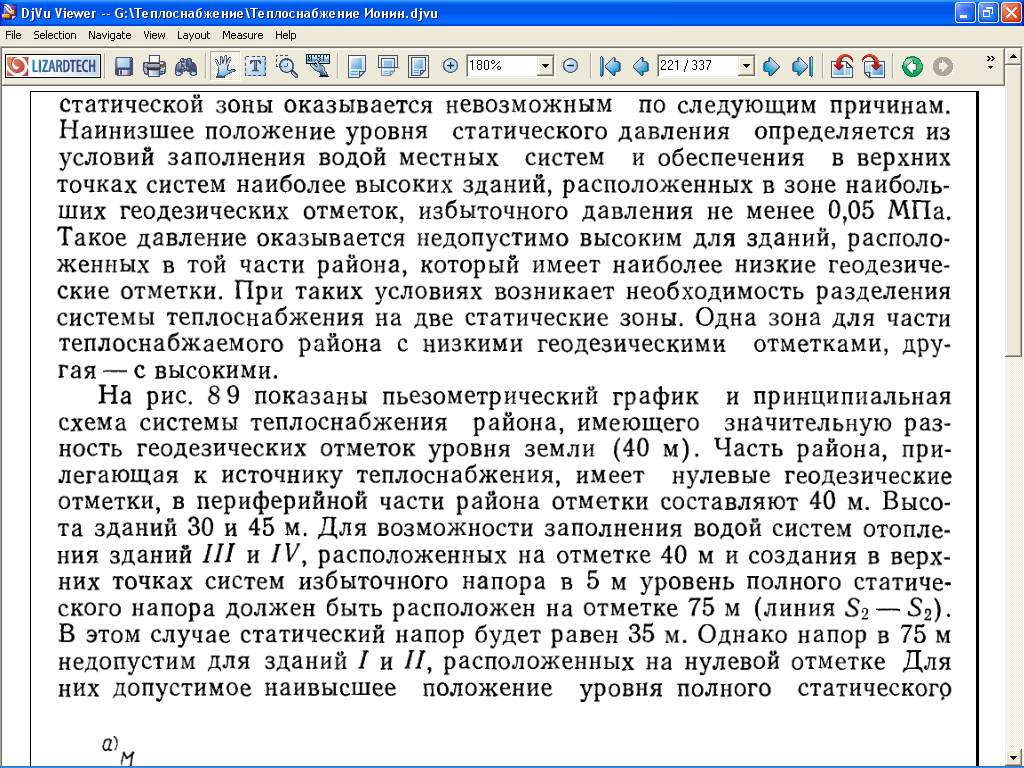
Task: Open the Selection menu
Action: tap(55, 35)
